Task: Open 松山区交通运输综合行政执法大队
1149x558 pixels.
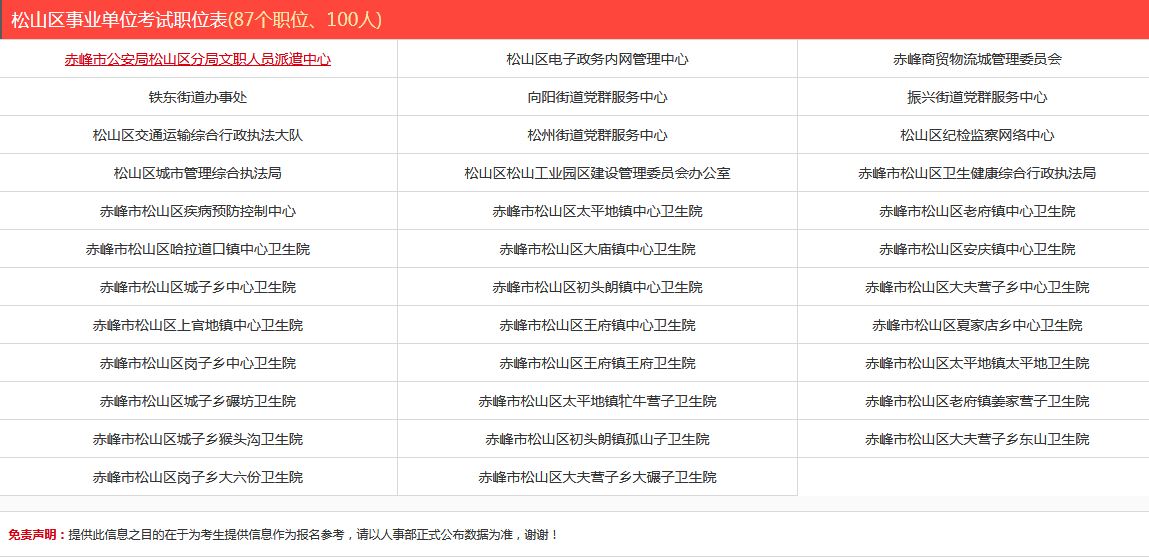Action: [x=198, y=136]
